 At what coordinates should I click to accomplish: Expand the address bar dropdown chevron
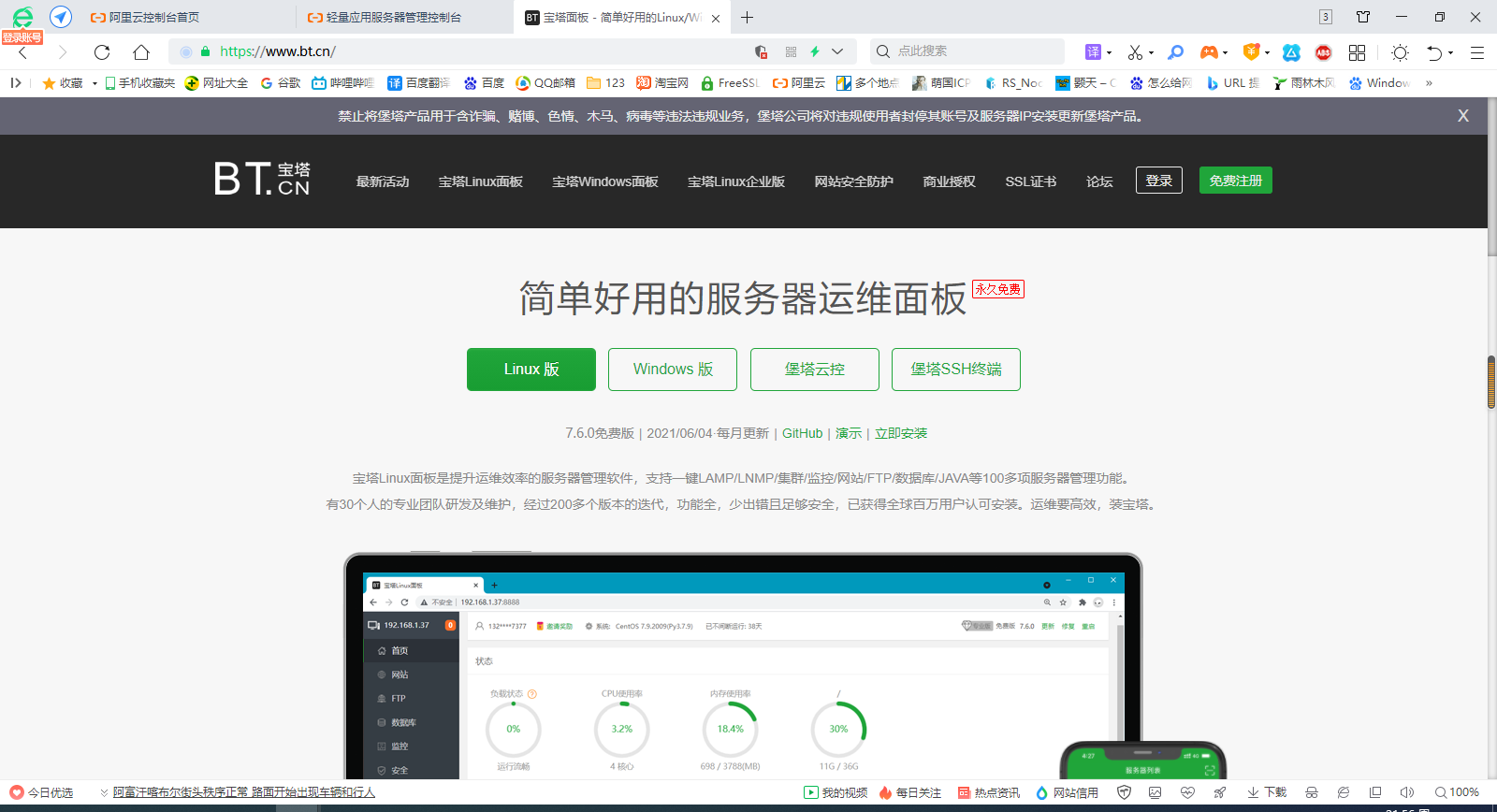point(837,51)
